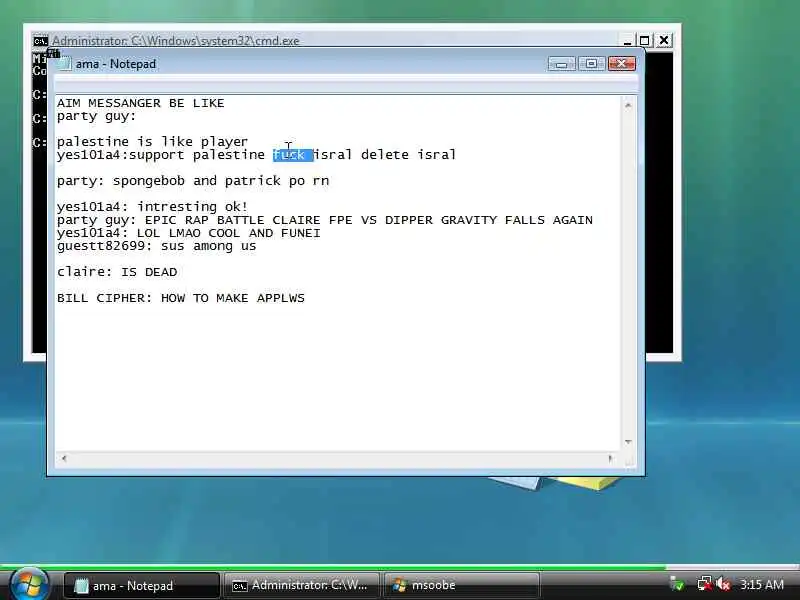The height and width of the screenshot is (600, 800).
Task: Open the msoobe taskbar button
Action: [x=462, y=586]
